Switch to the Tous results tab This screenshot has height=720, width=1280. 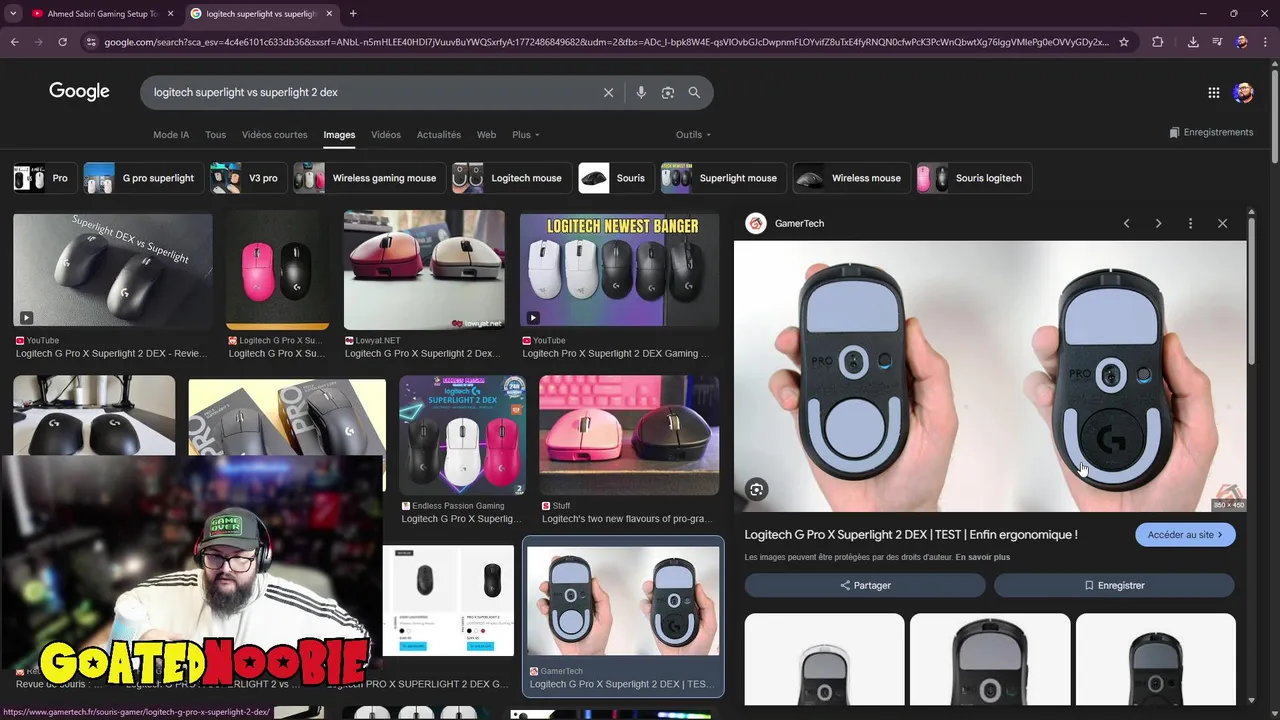point(215,135)
